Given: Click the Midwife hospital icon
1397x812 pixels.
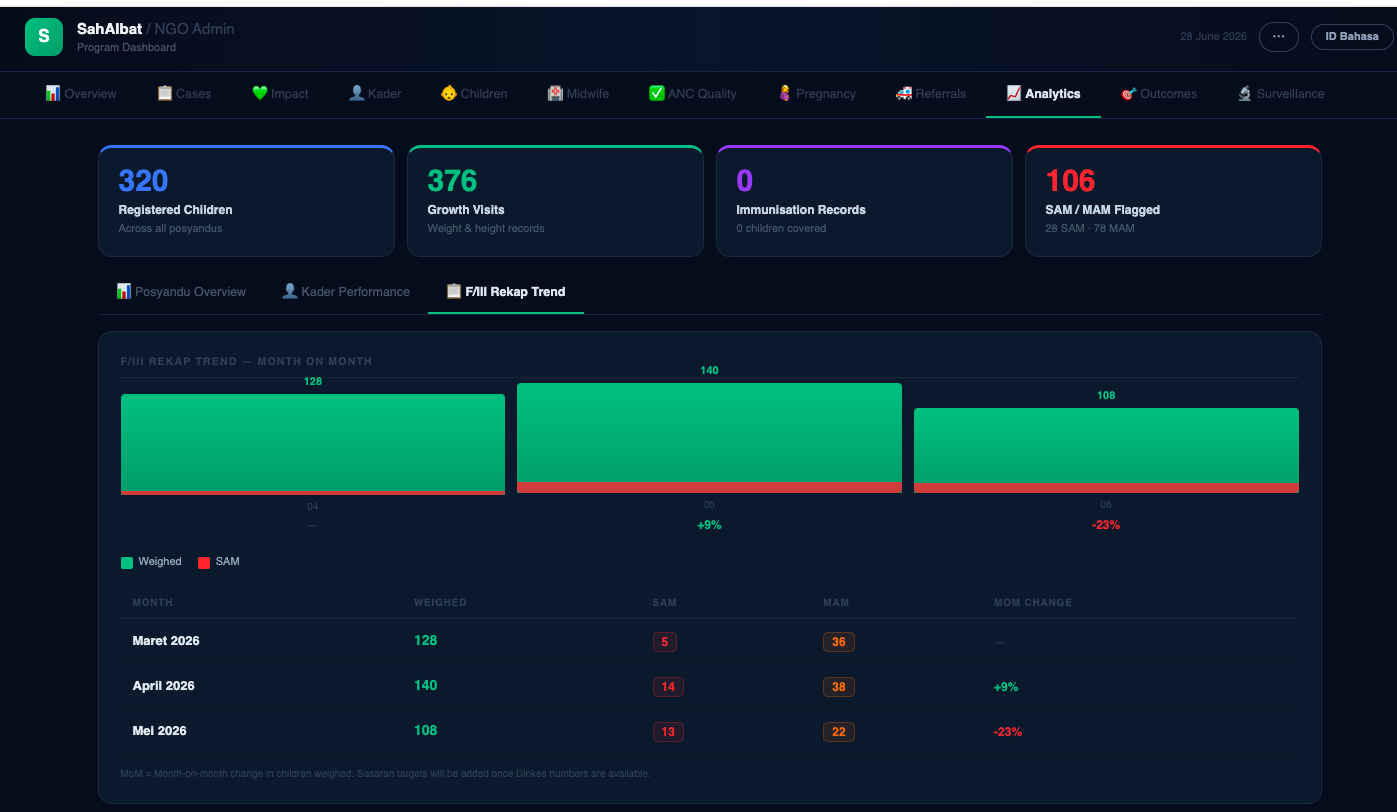Looking at the screenshot, I should 555,93.
